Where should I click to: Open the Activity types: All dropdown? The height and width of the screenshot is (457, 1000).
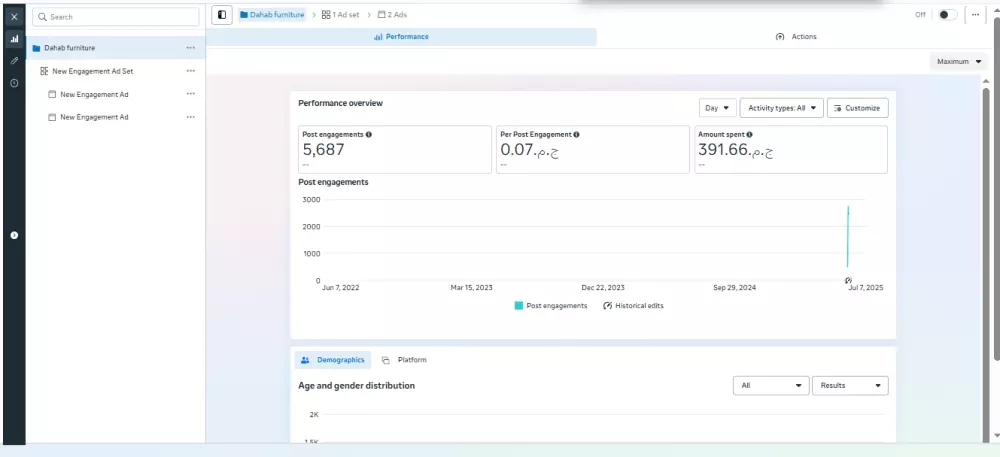(x=781, y=108)
